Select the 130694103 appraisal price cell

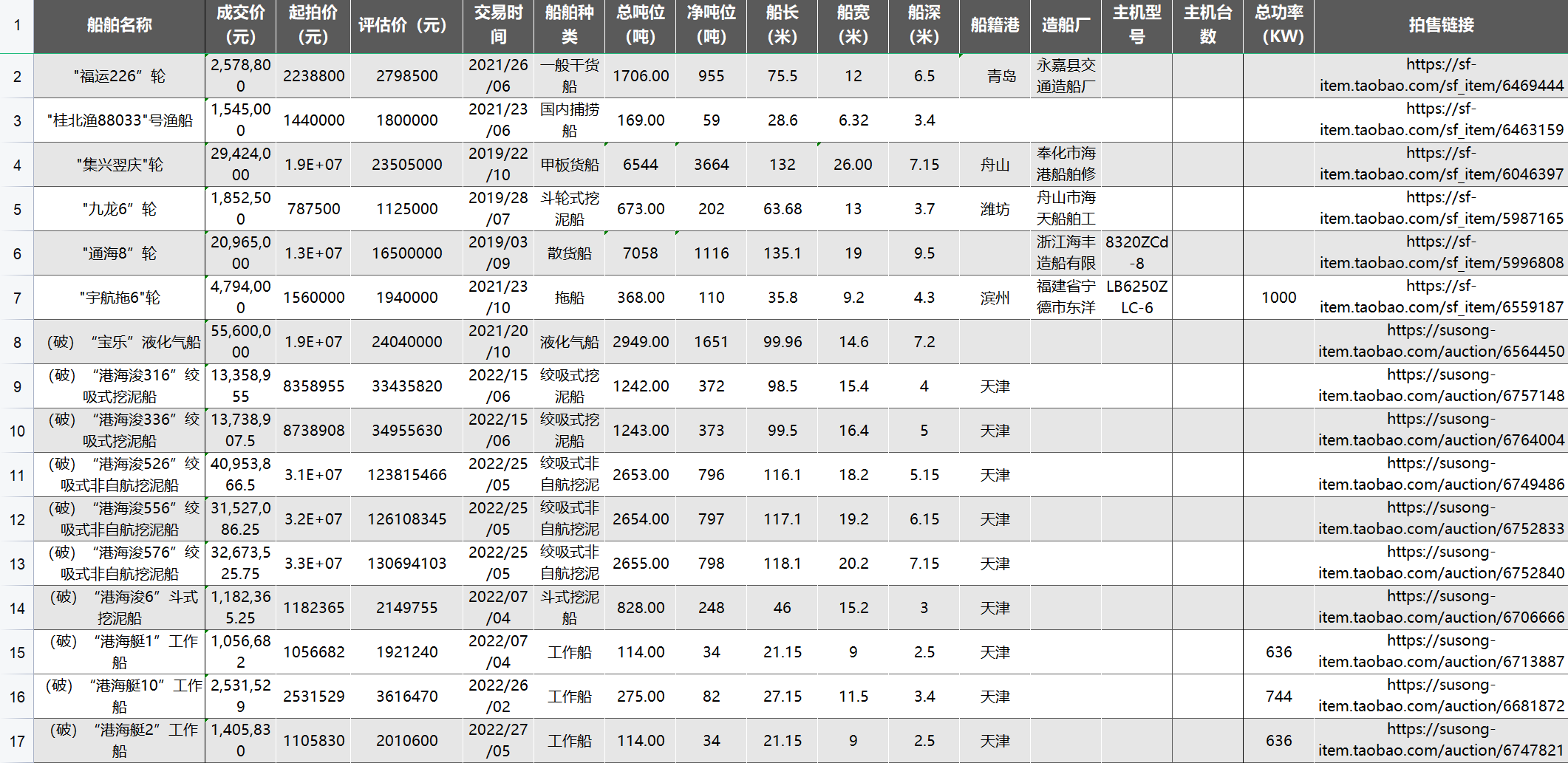pyautogui.click(x=406, y=563)
